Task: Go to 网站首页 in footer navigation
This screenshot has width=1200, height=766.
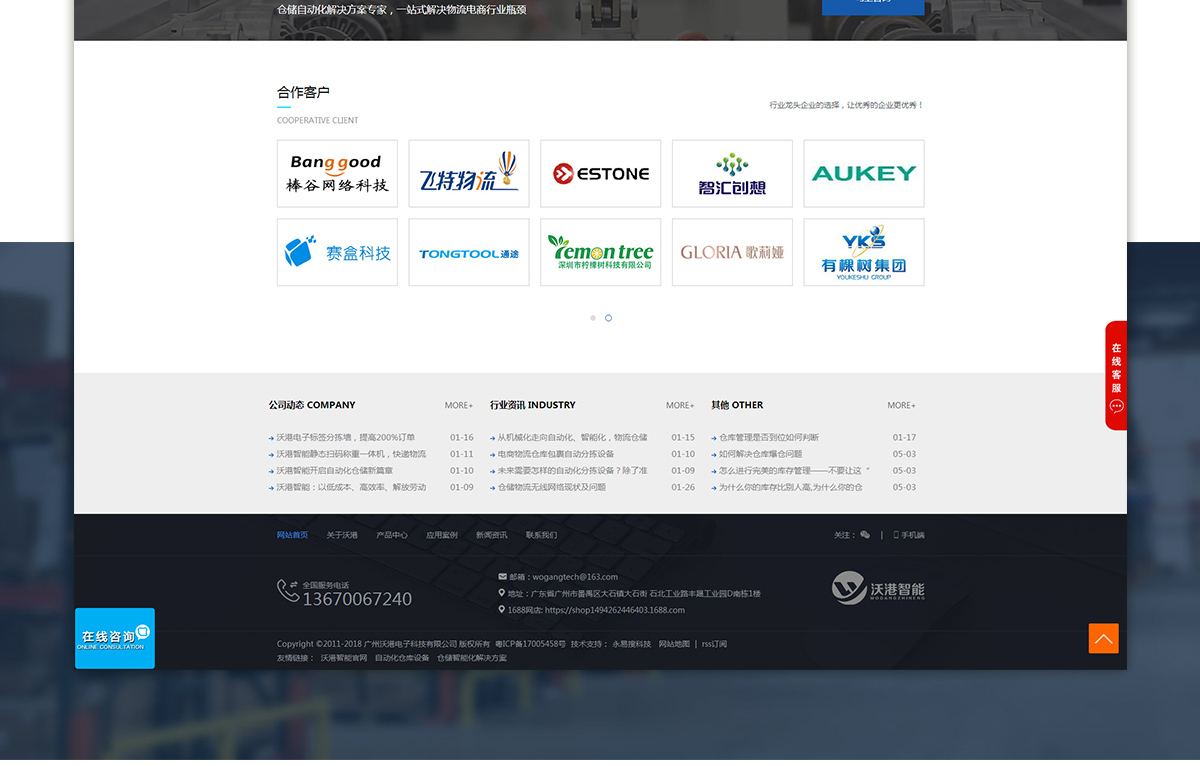Action: [293, 535]
